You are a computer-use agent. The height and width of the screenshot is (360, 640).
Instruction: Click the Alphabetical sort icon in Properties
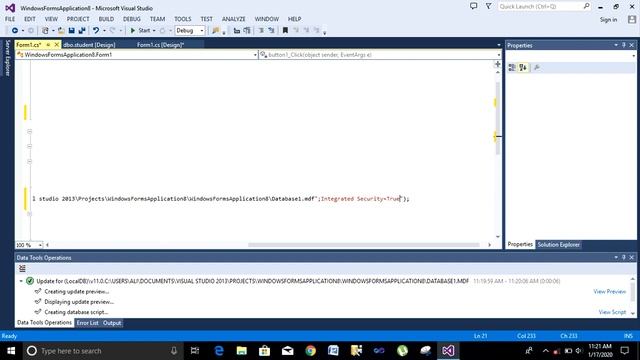523,68
